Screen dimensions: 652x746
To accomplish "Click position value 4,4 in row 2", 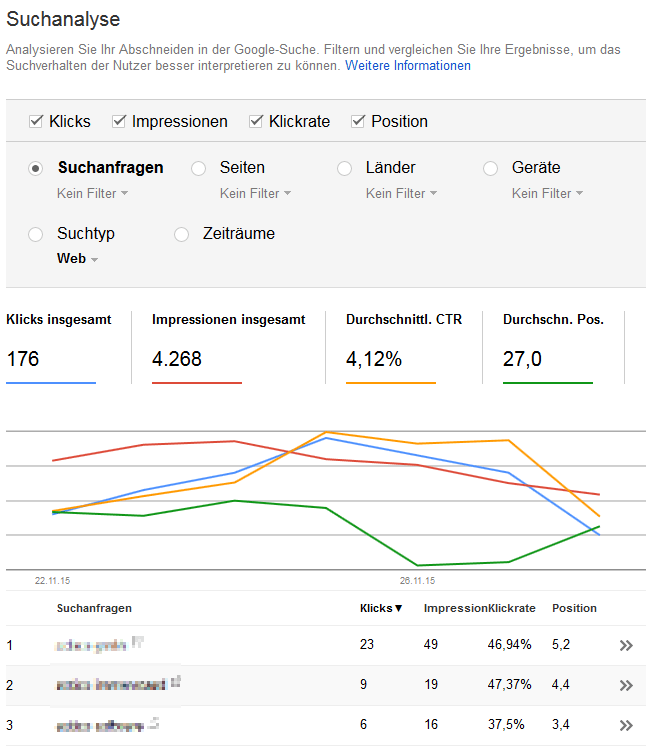I will click(x=561, y=685).
